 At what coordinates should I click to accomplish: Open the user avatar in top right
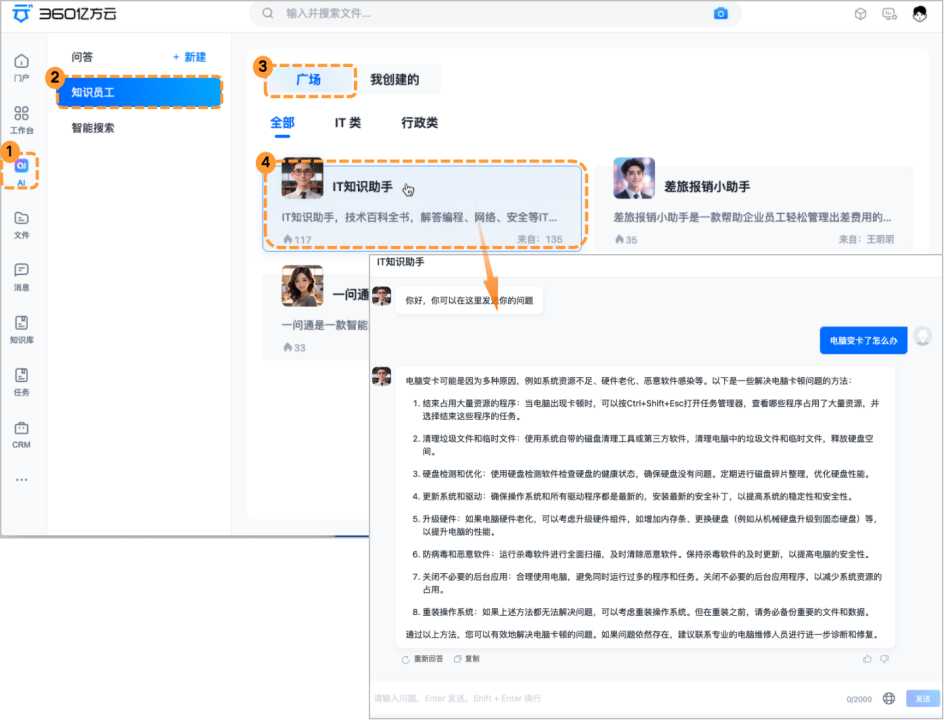click(x=919, y=14)
